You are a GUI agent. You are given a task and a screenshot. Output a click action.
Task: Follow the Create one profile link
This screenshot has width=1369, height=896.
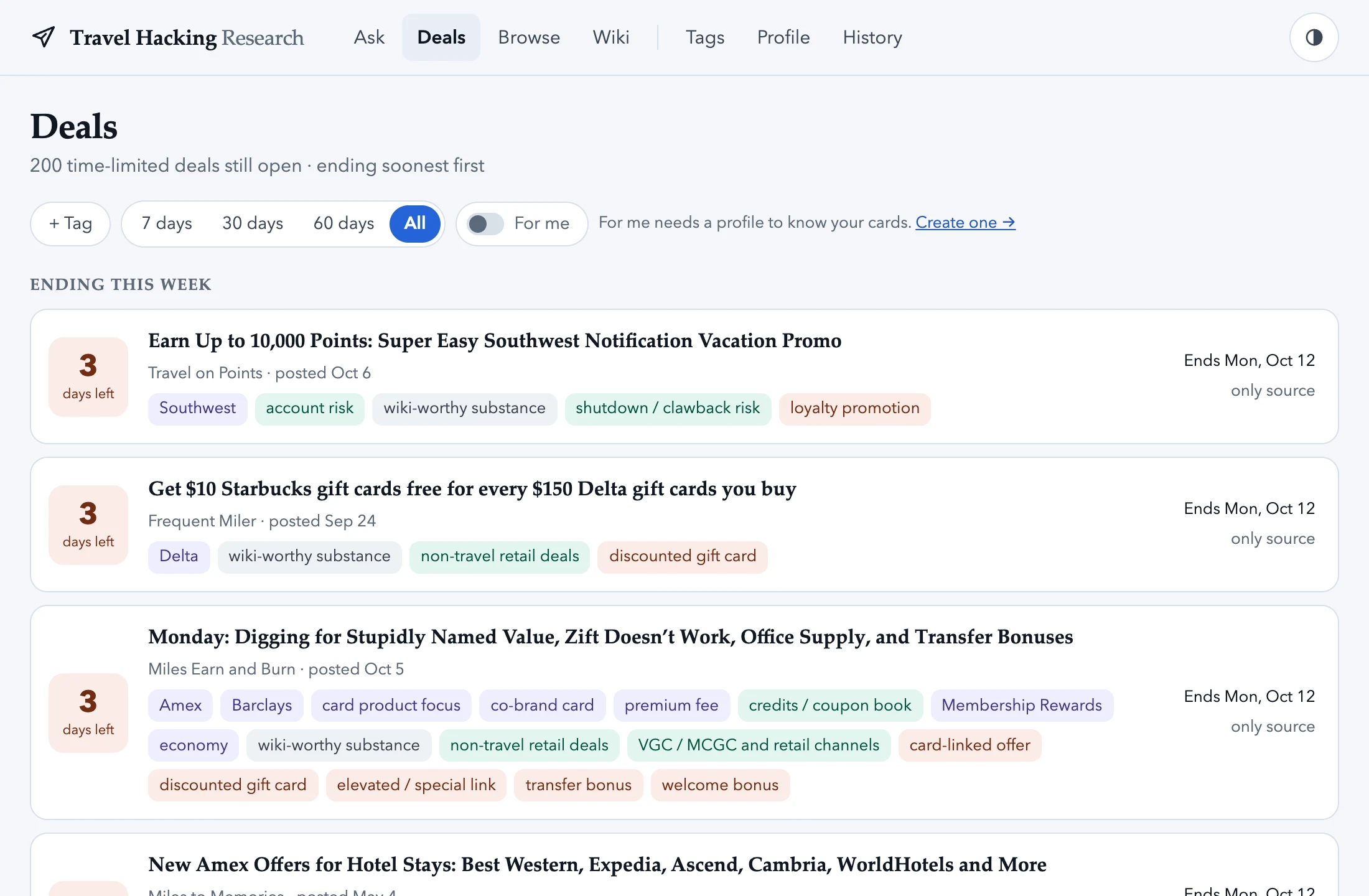tap(965, 223)
